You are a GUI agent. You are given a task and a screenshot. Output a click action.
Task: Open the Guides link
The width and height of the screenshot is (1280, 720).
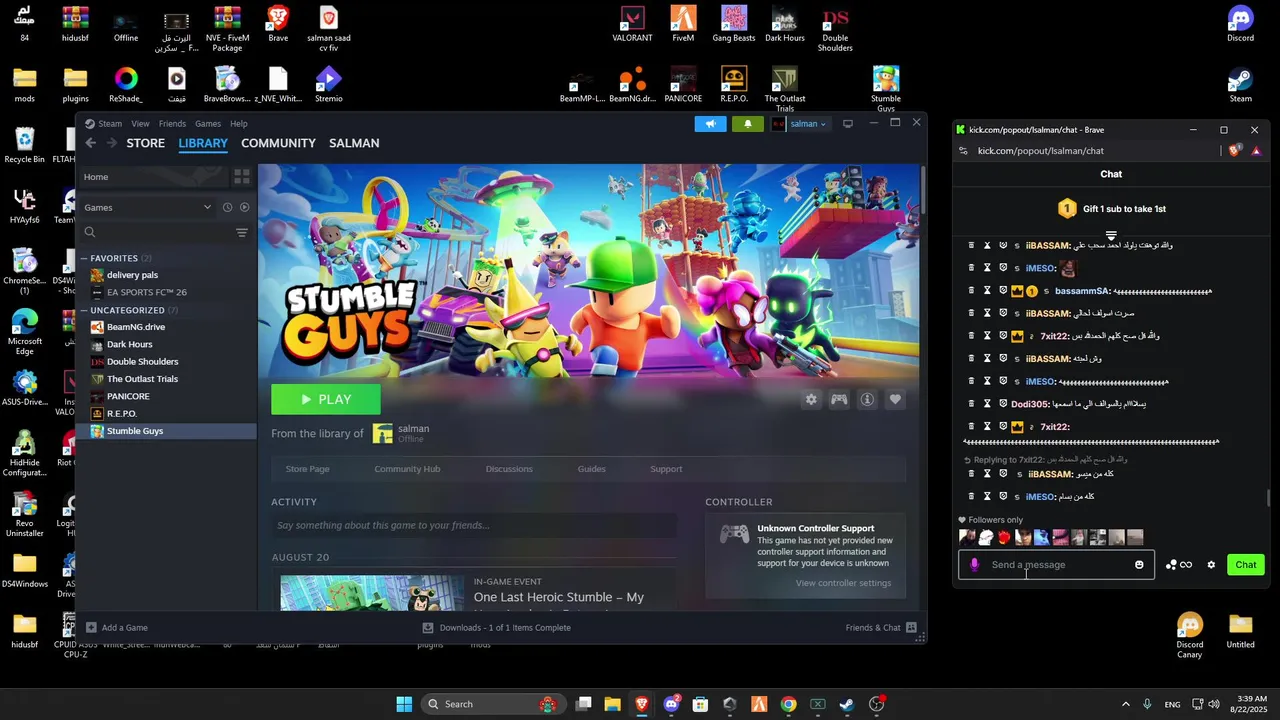[x=591, y=469]
